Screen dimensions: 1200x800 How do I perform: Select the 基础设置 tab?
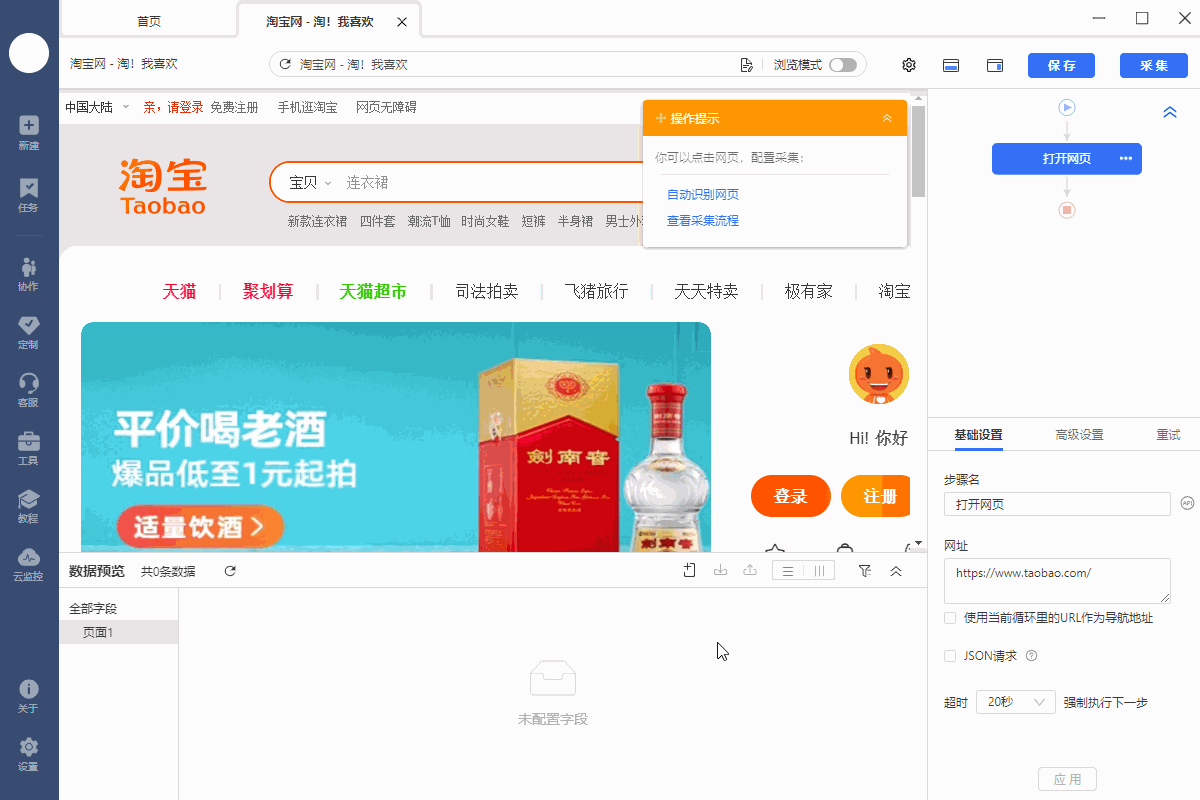click(978, 435)
